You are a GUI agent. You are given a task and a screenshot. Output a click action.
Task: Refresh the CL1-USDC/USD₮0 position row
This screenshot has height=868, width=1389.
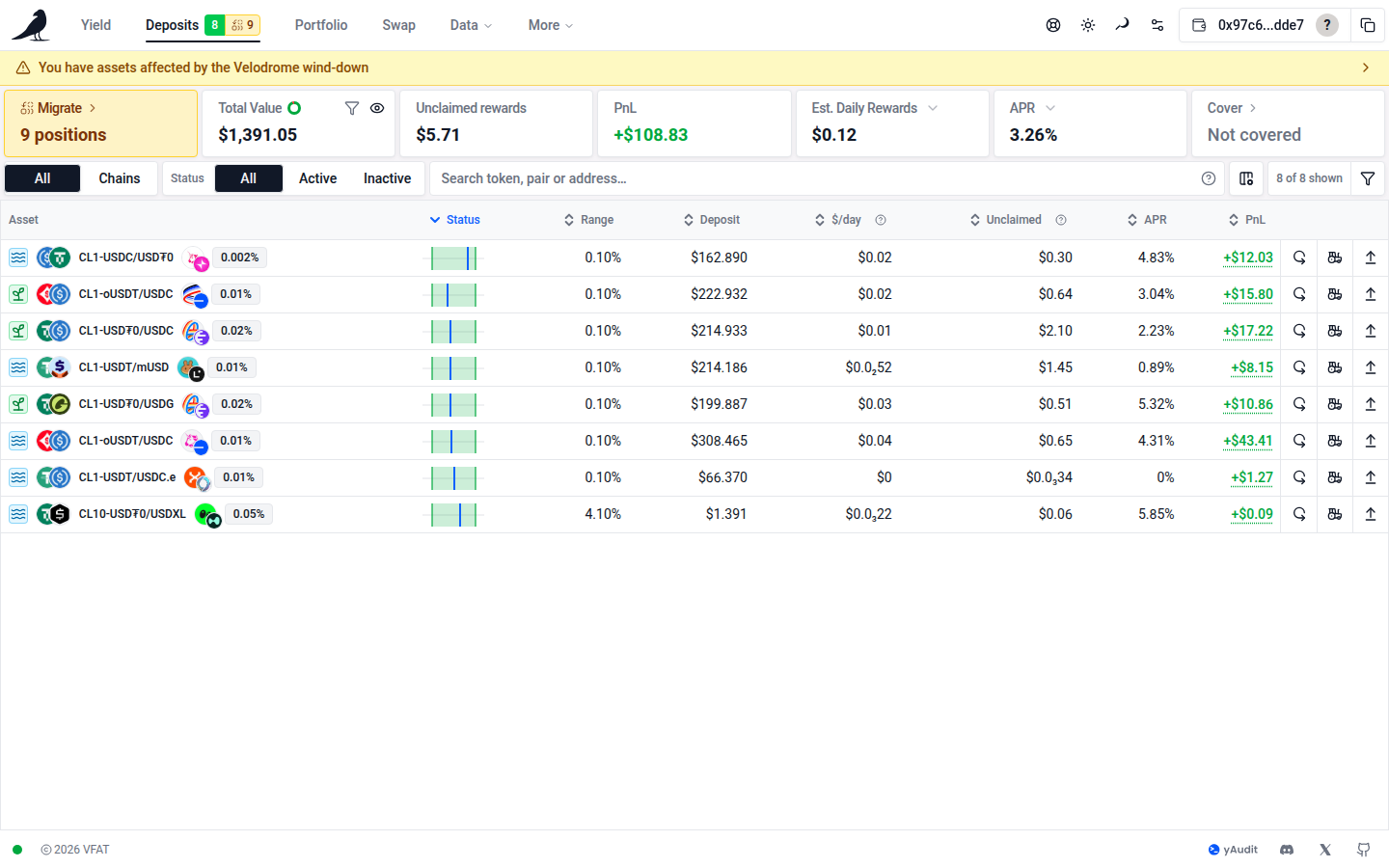tap(1299, 258)
